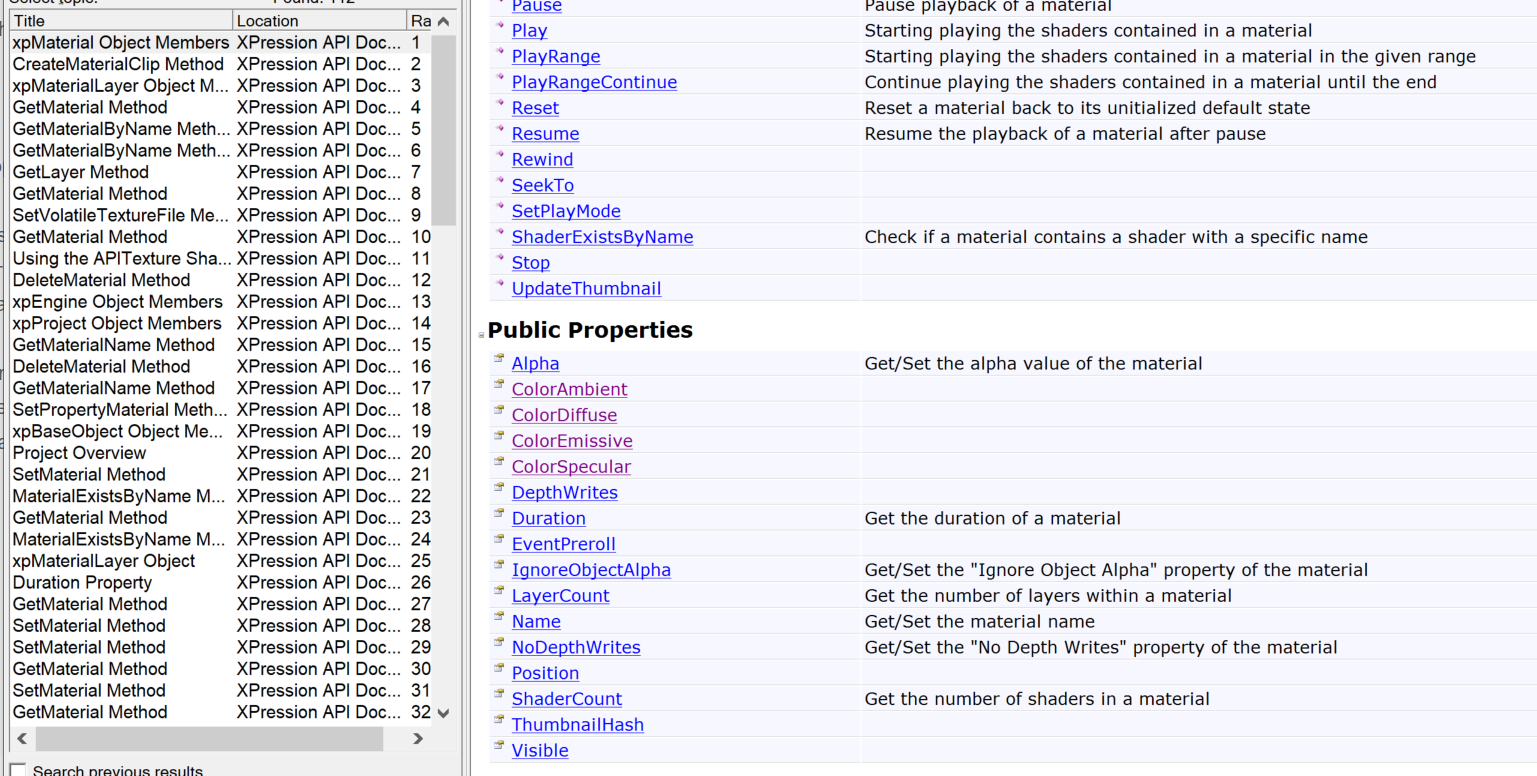The height and width of the screenshot is (776, 1537).
Task: Open the ColorDiffuse property link
Action: click(564, 415)
